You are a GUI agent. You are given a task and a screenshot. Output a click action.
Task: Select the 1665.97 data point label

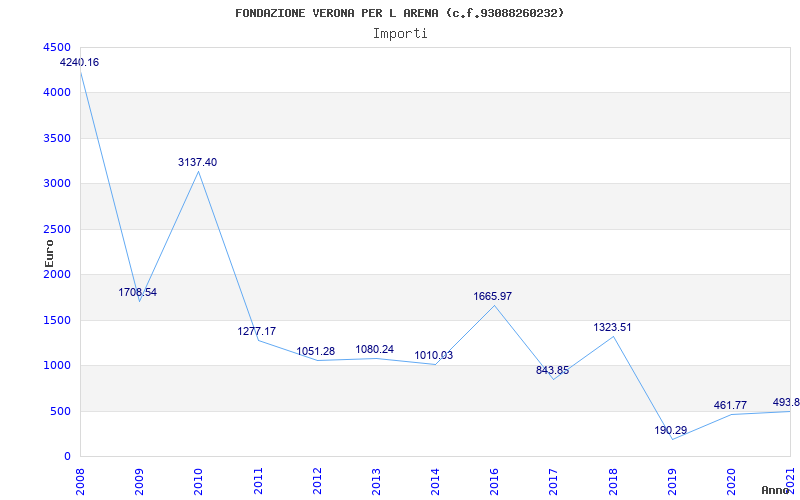tap(493, 296)
